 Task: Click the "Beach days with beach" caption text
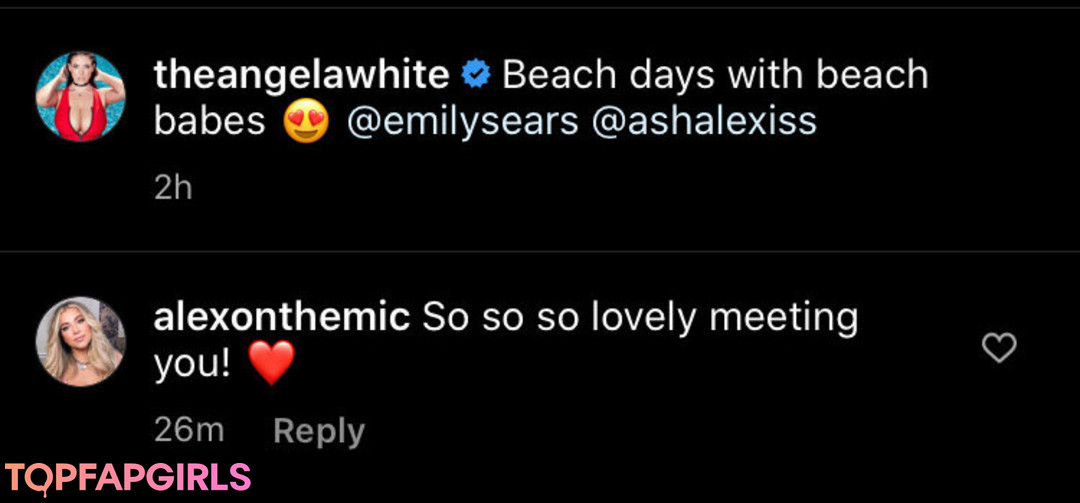click(715, 74)
